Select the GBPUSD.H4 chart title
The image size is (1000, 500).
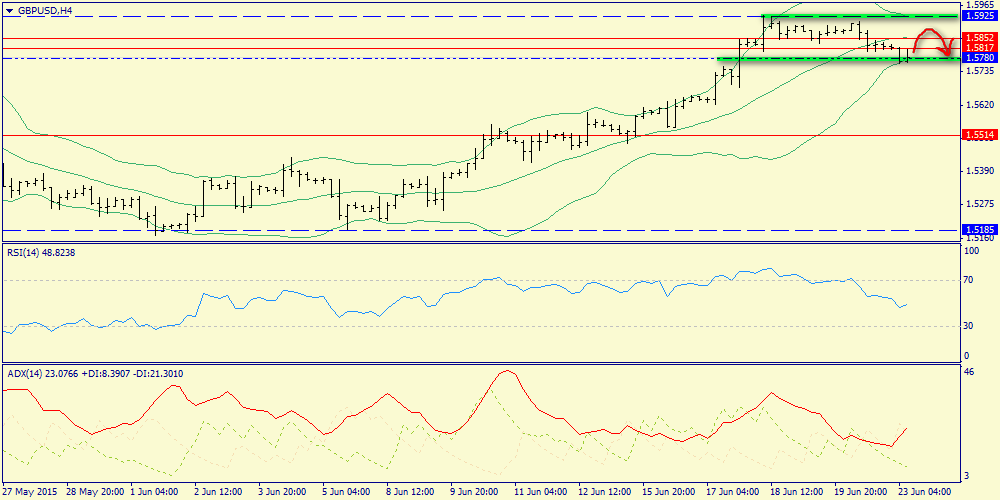pos(44,10)
